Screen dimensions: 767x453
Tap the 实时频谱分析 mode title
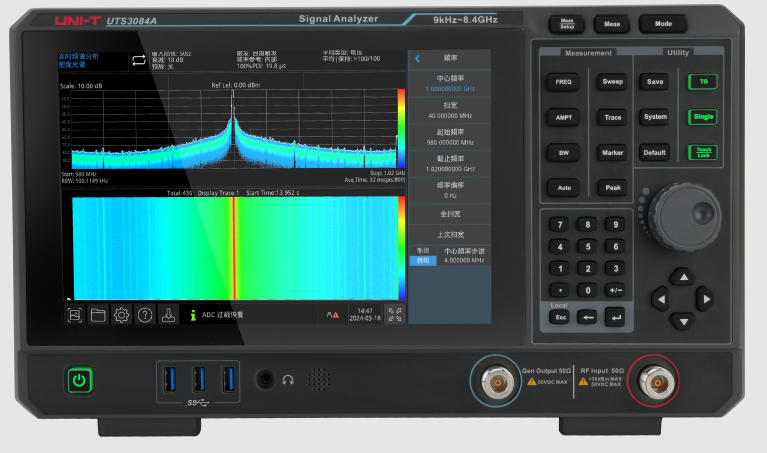tap(78, 56)
